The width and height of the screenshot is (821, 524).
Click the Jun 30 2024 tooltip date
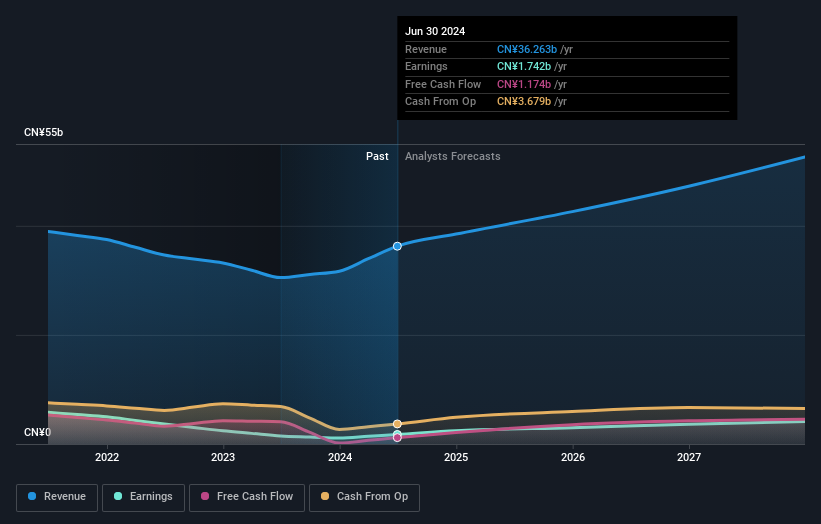coord(435,31)
